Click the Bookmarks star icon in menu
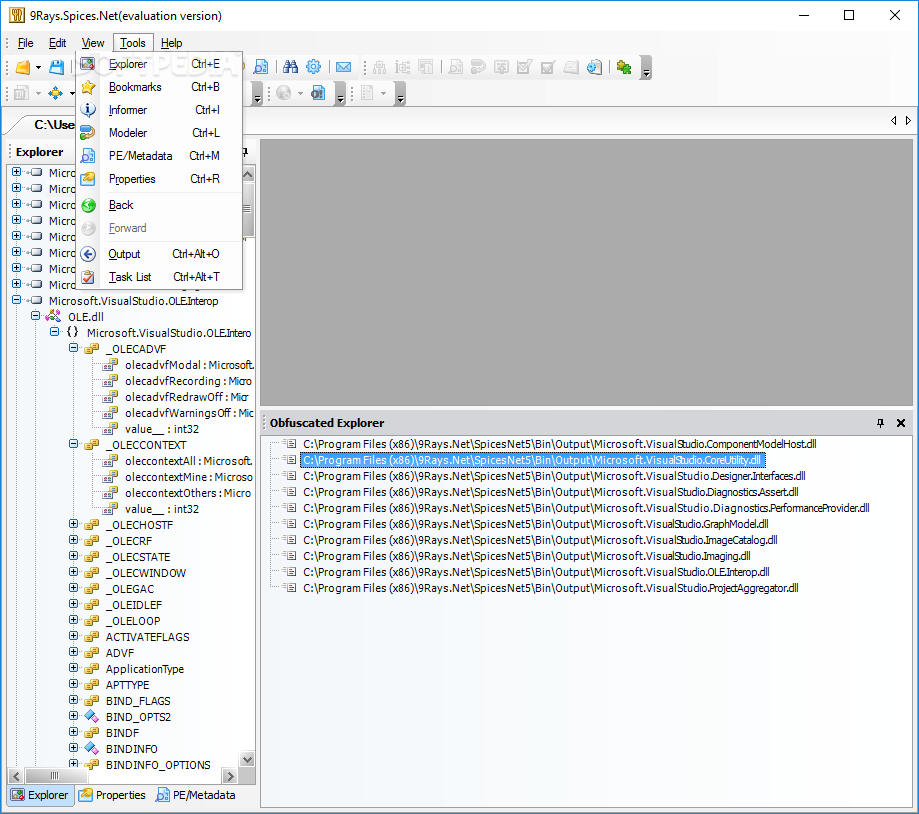 [x=88, y=87]
